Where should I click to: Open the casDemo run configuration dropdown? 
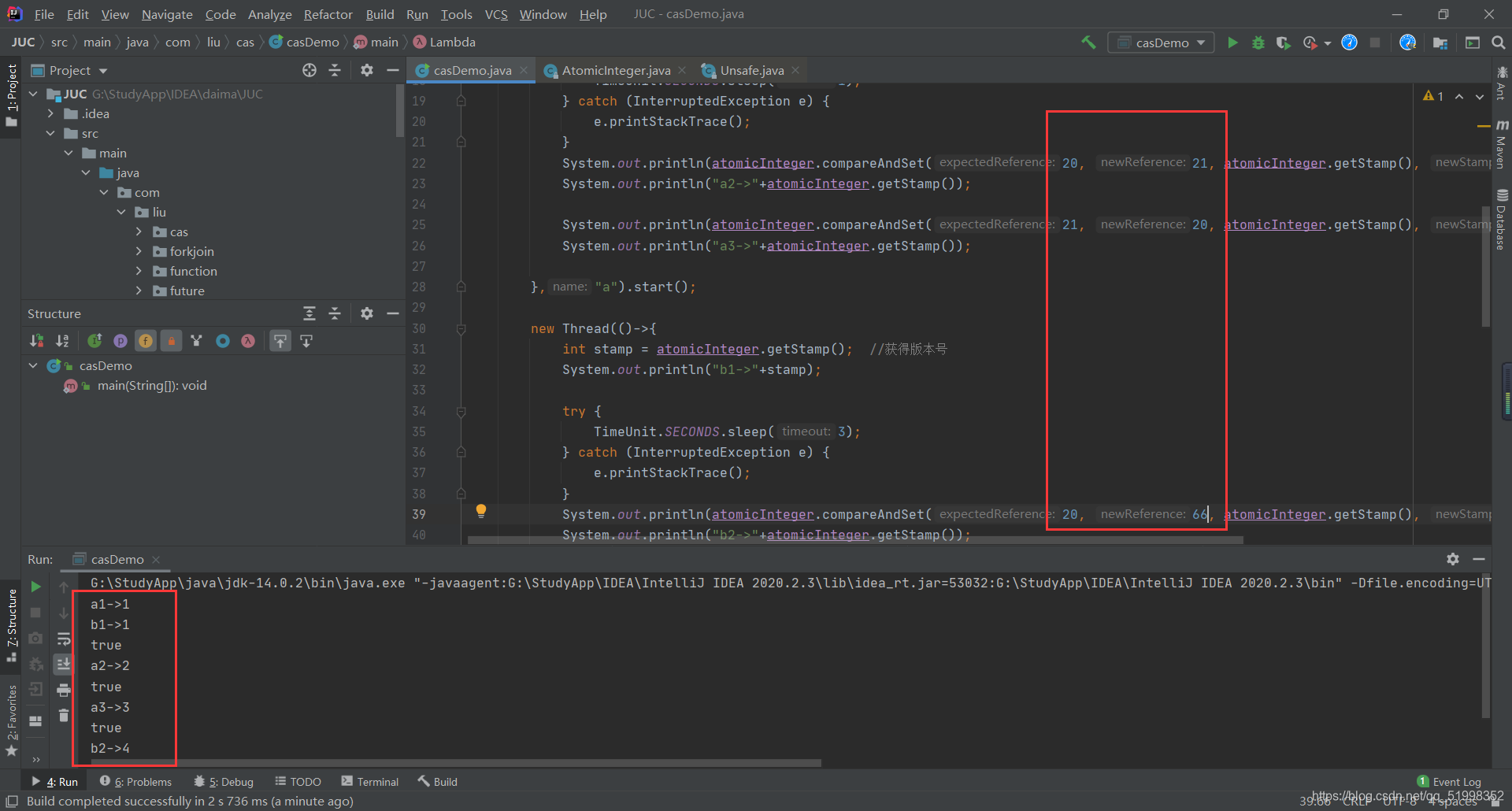pos(1162,43)
